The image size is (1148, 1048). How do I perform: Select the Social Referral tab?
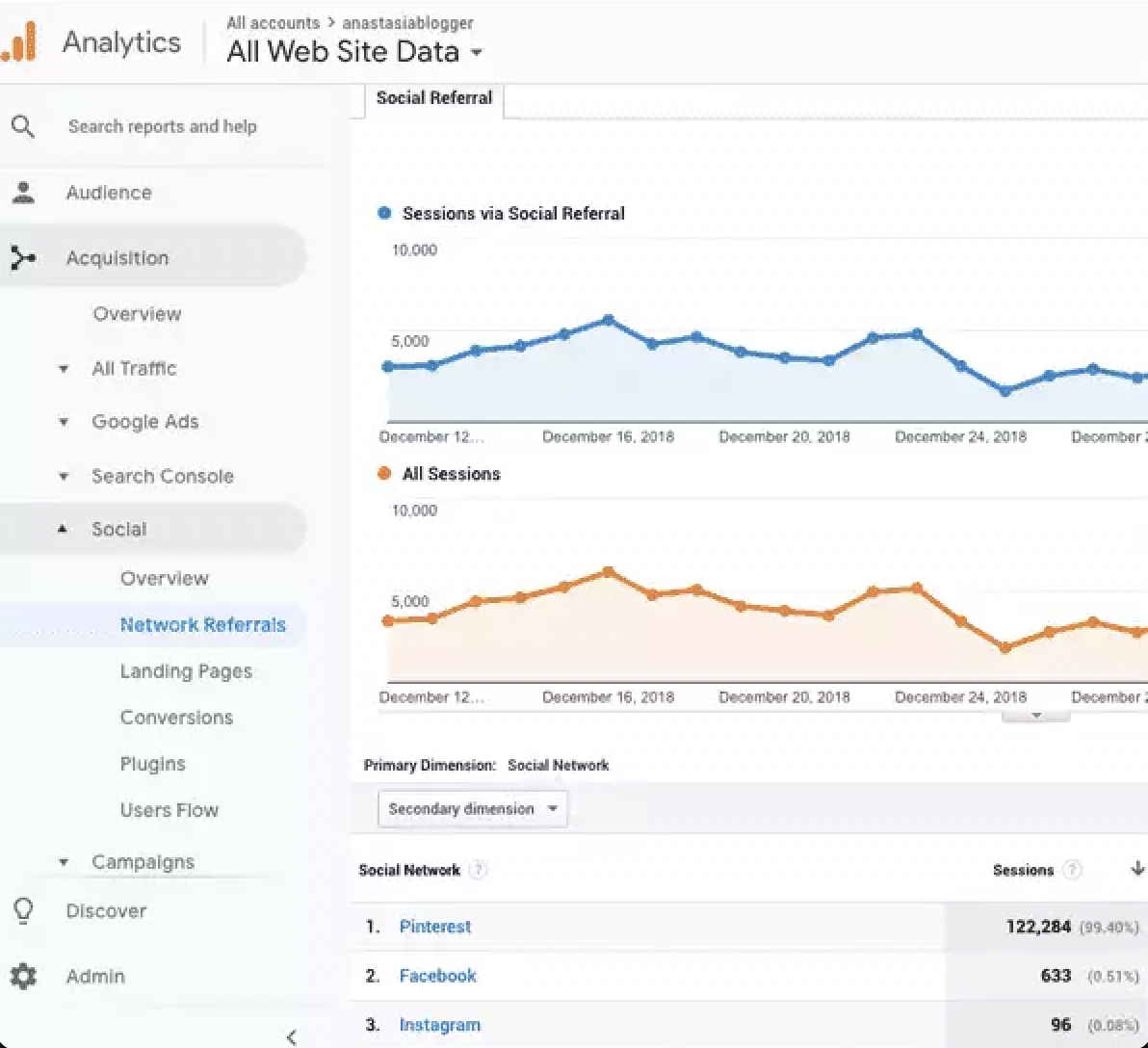pos(433,98)
